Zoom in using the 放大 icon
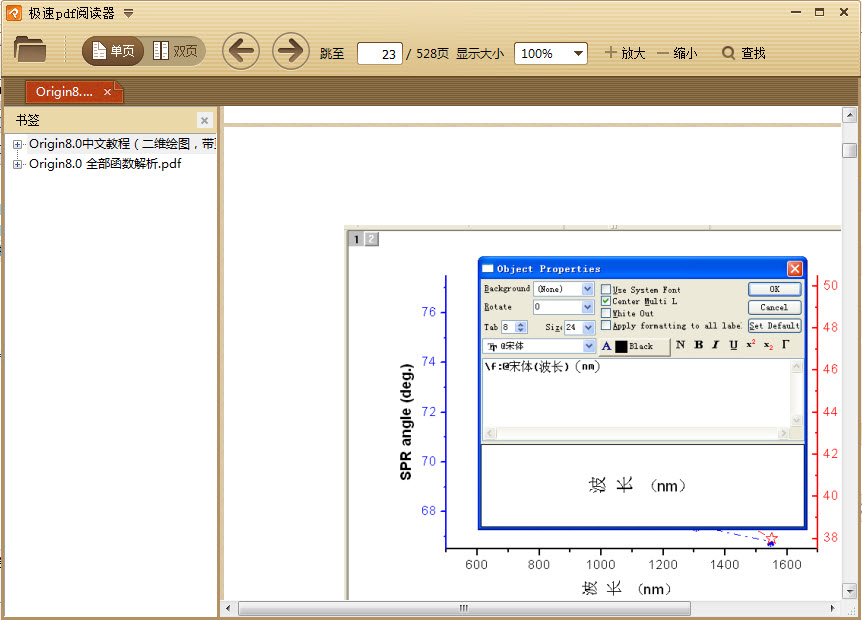This screenshot has width=862, height=620. tap(624, 53)
